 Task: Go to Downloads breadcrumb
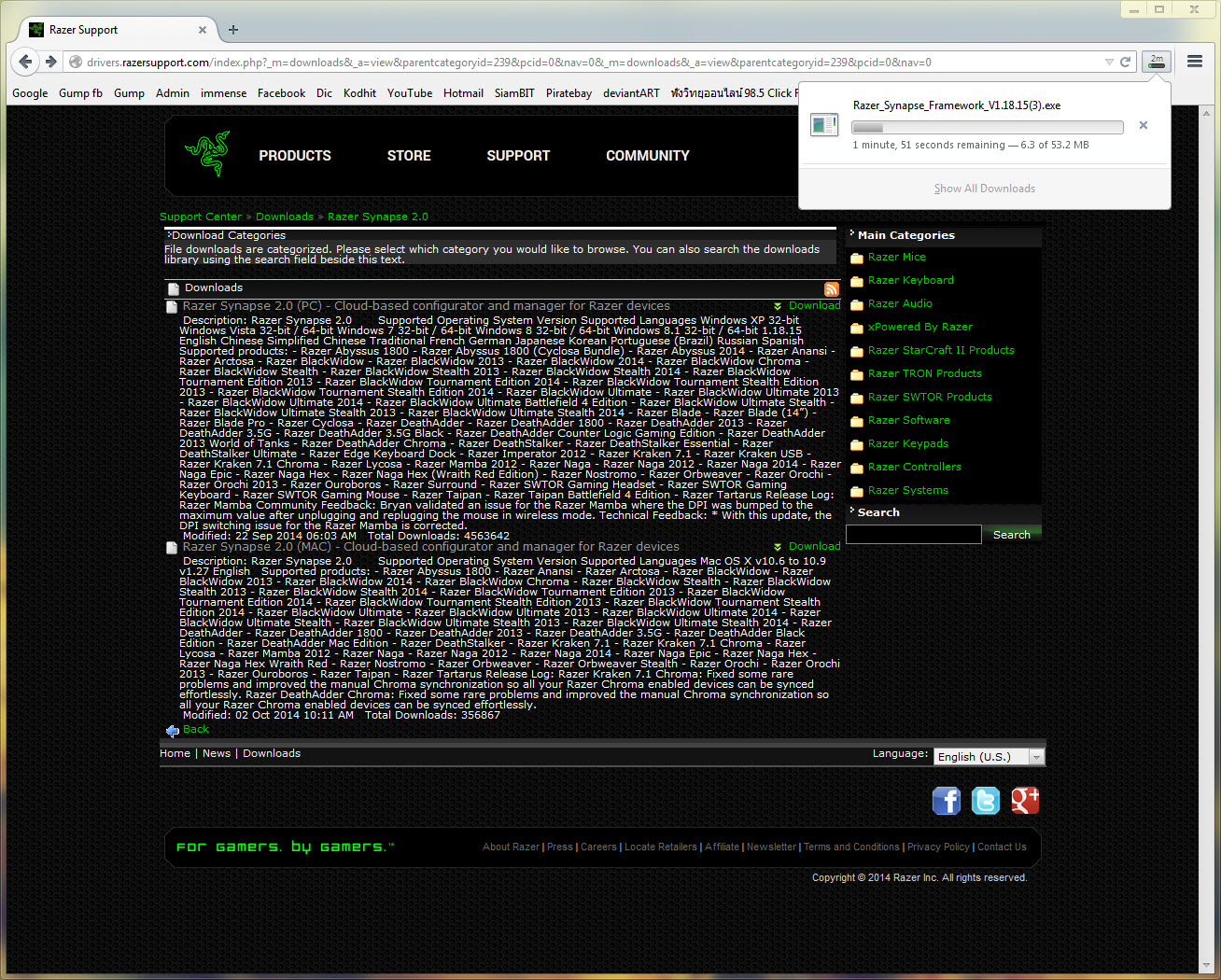tap(285, 217)
